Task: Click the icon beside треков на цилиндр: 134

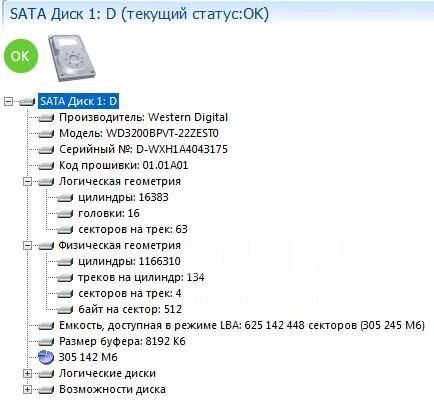Action: [65, 277]
